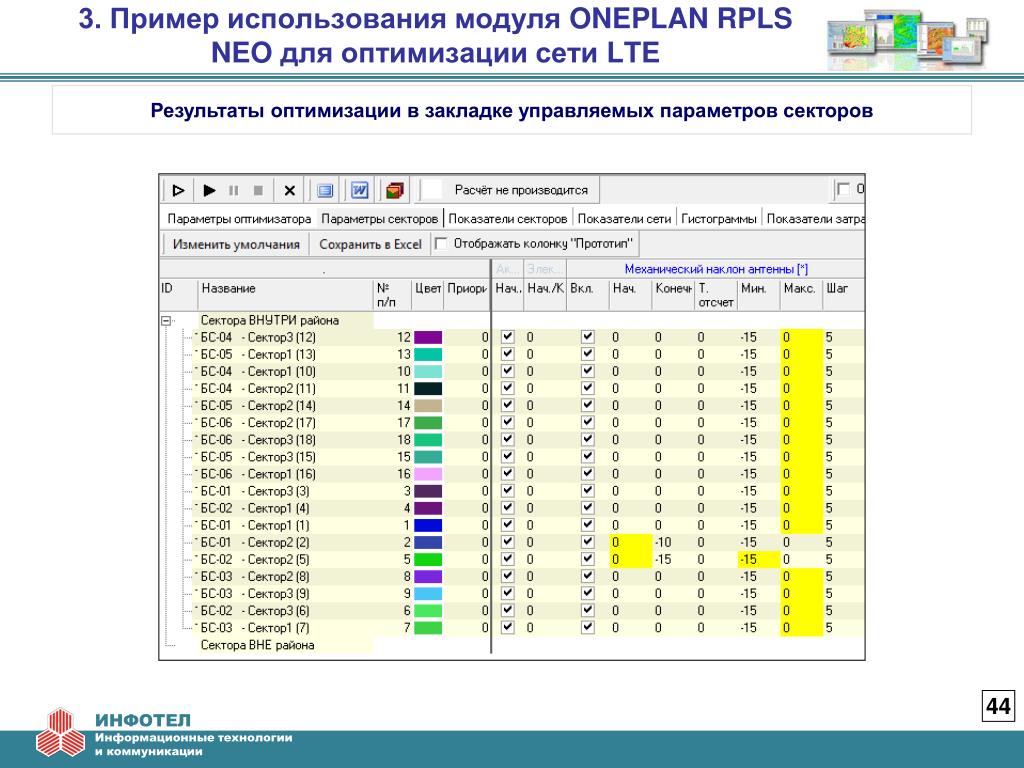
Task: Click the -10 end value for БС-01 Сектор2 (2)
Action: (x=663, y=543)
